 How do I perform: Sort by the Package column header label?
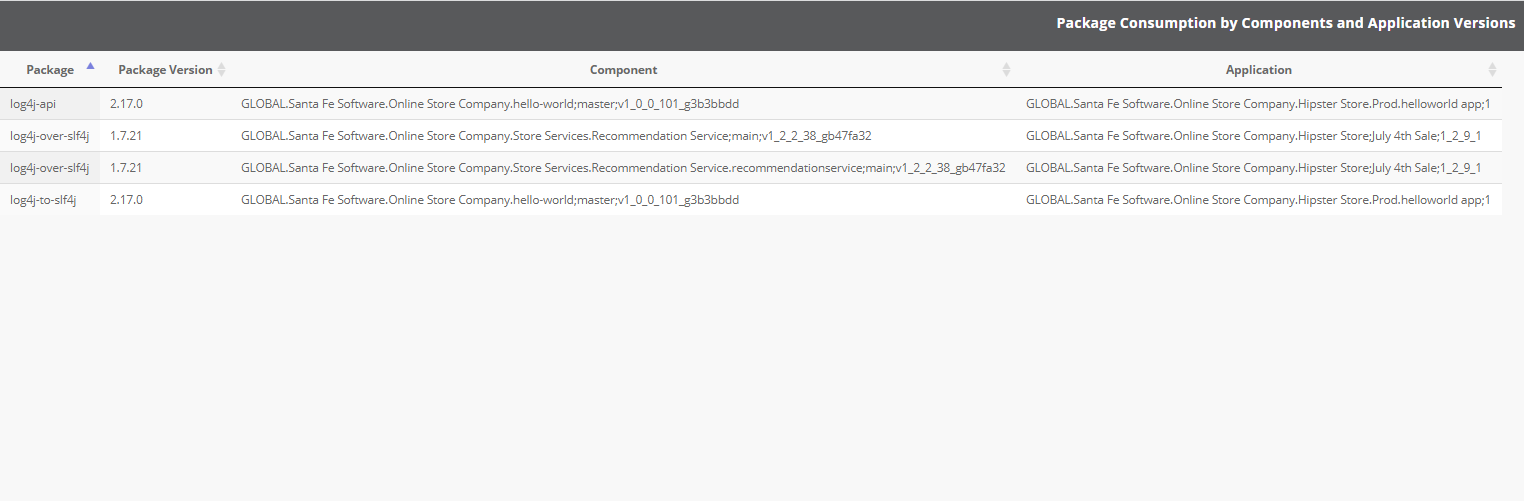click(x=50, y=70)
